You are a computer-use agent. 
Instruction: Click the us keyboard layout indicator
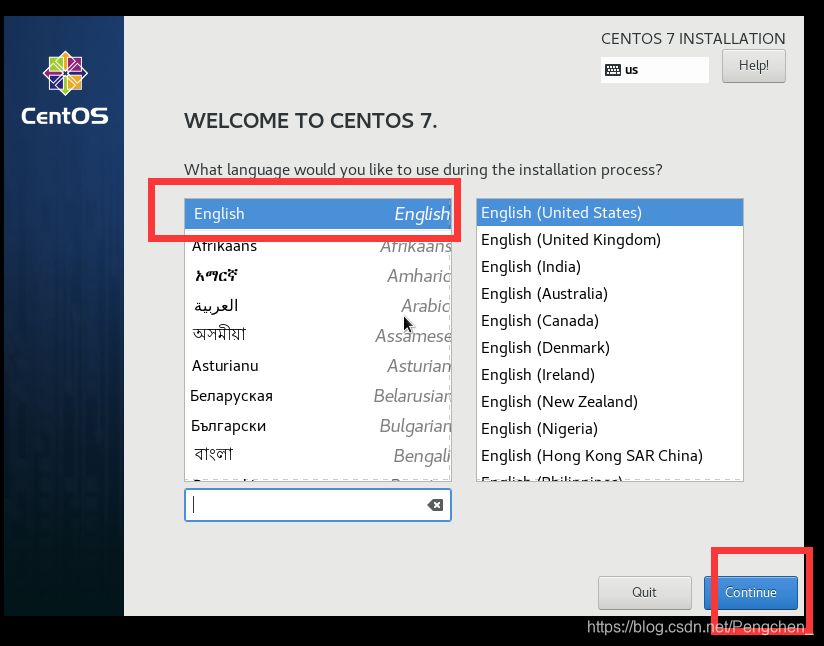pos(654,70)
